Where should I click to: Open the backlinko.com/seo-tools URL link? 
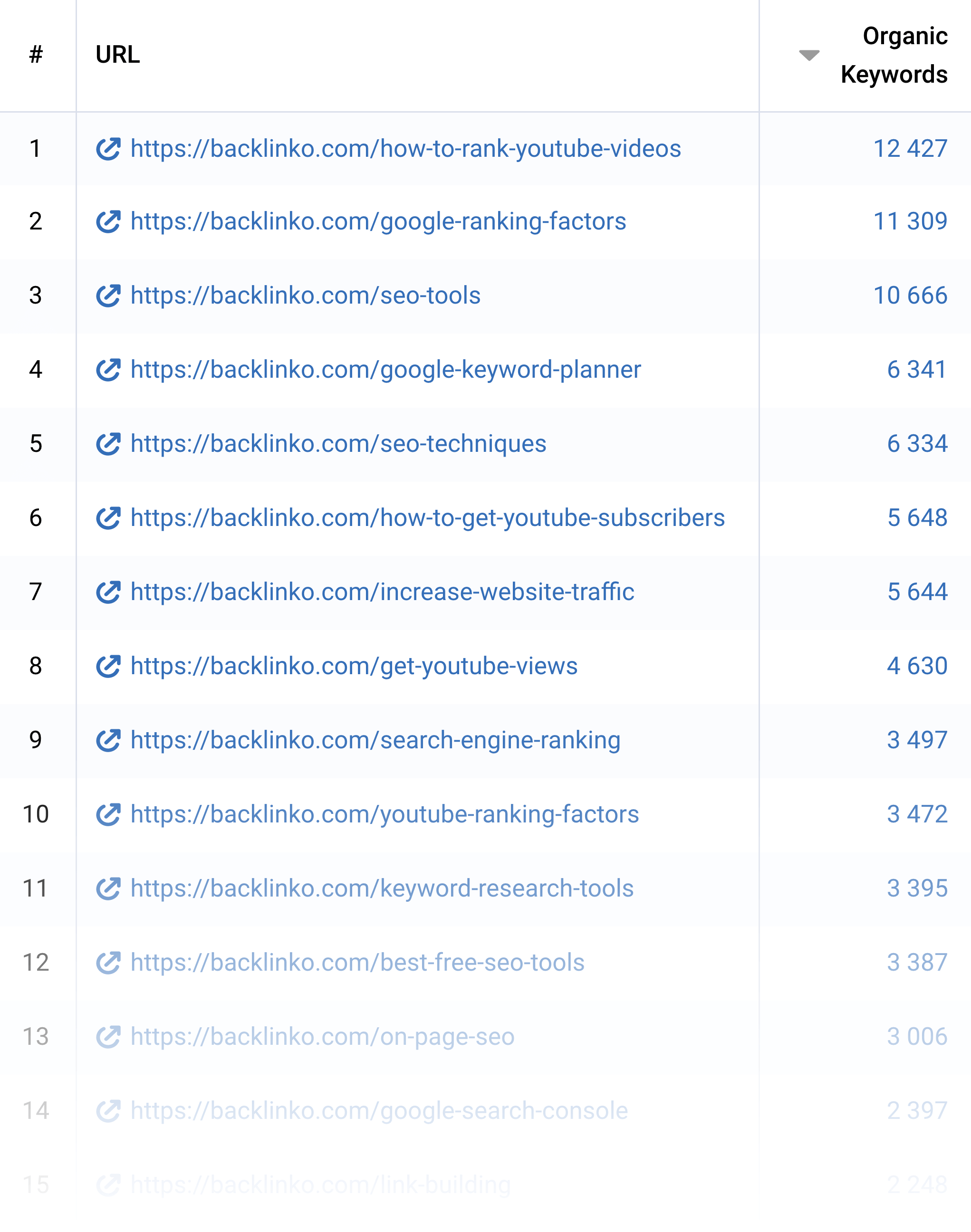coord(306,296)
